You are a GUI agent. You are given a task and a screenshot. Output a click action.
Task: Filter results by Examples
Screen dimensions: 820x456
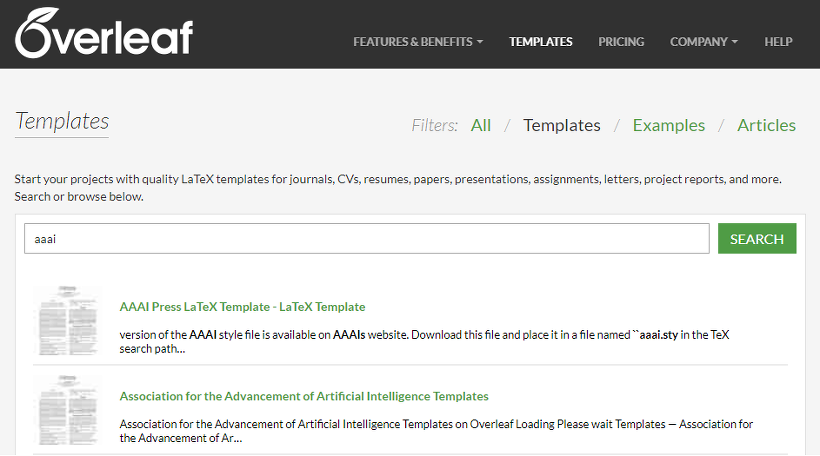pyautogui.click(x=668, y=126)
